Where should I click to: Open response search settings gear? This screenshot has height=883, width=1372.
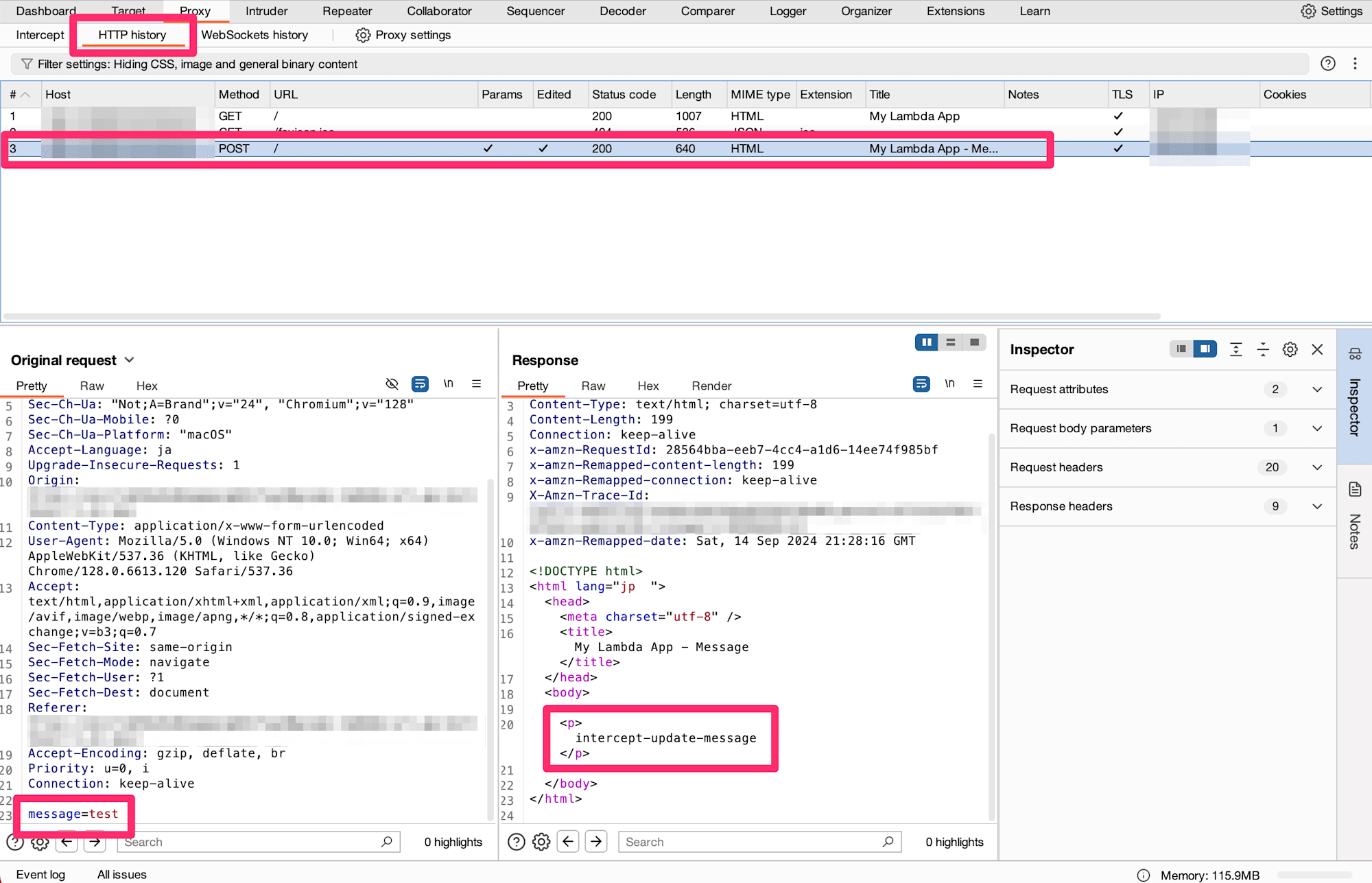coord(541,842)
